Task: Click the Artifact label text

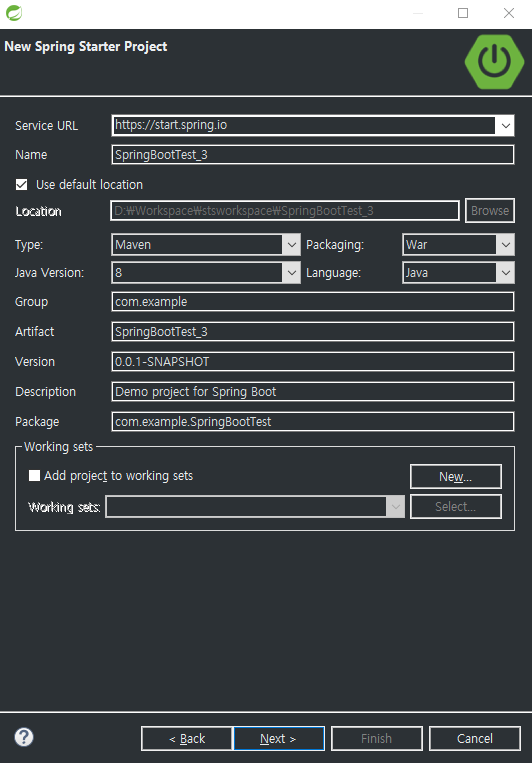Action: 35,332
